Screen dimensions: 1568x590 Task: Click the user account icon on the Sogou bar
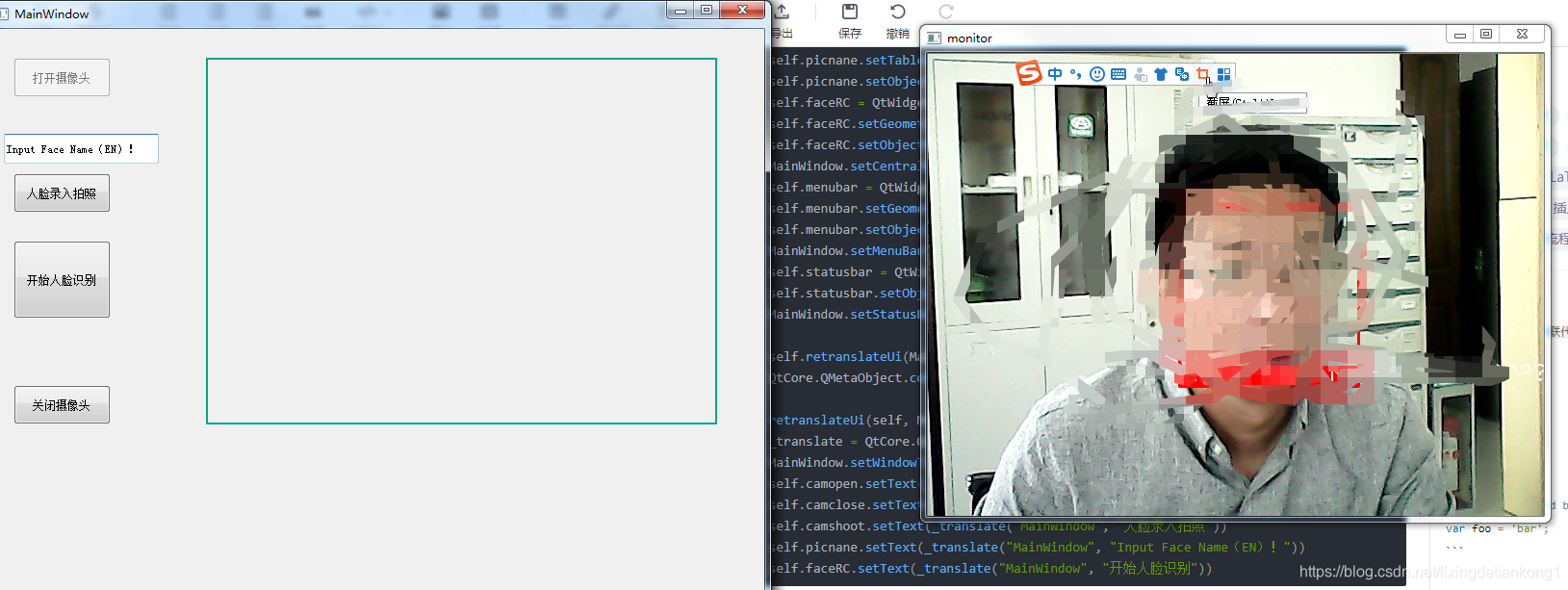1140,74
